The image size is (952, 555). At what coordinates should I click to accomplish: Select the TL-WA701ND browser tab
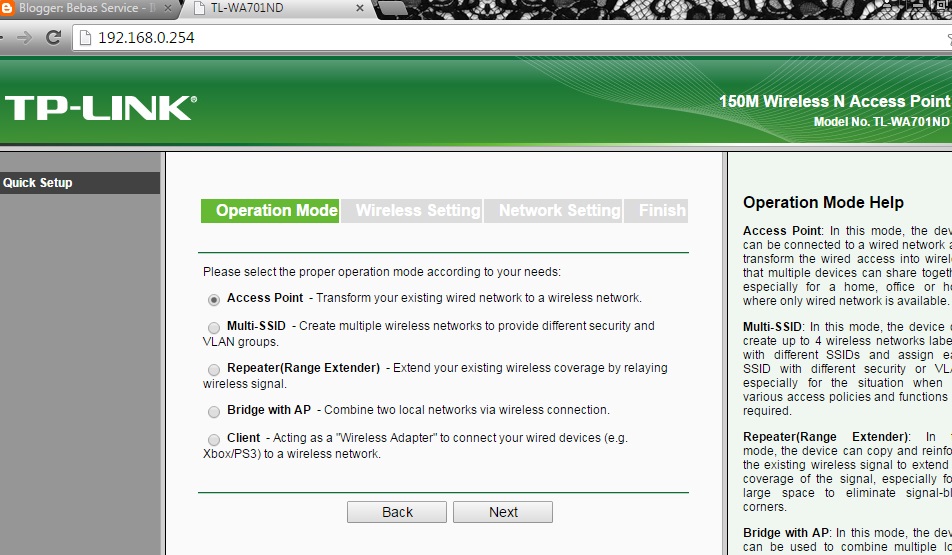[x=277, y=9]
